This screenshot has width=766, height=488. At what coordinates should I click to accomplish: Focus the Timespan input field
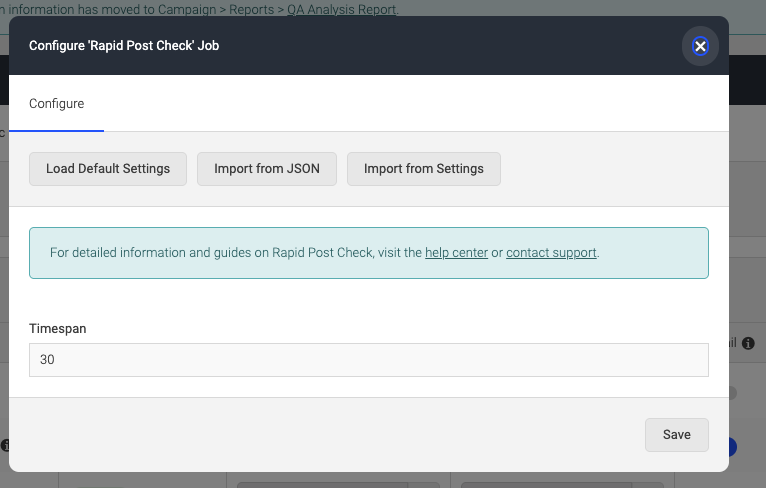pos(369,360)
